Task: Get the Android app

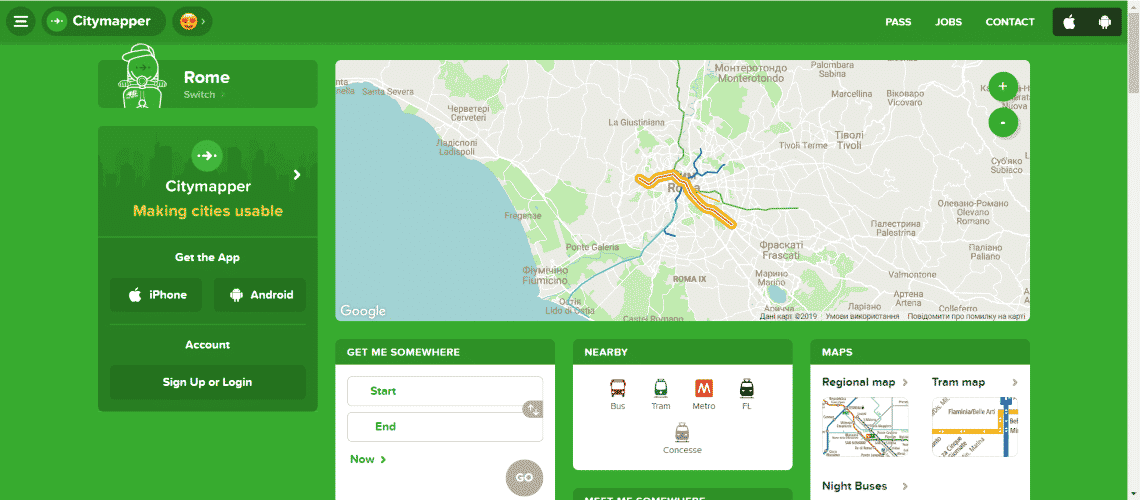Action: 260,295
